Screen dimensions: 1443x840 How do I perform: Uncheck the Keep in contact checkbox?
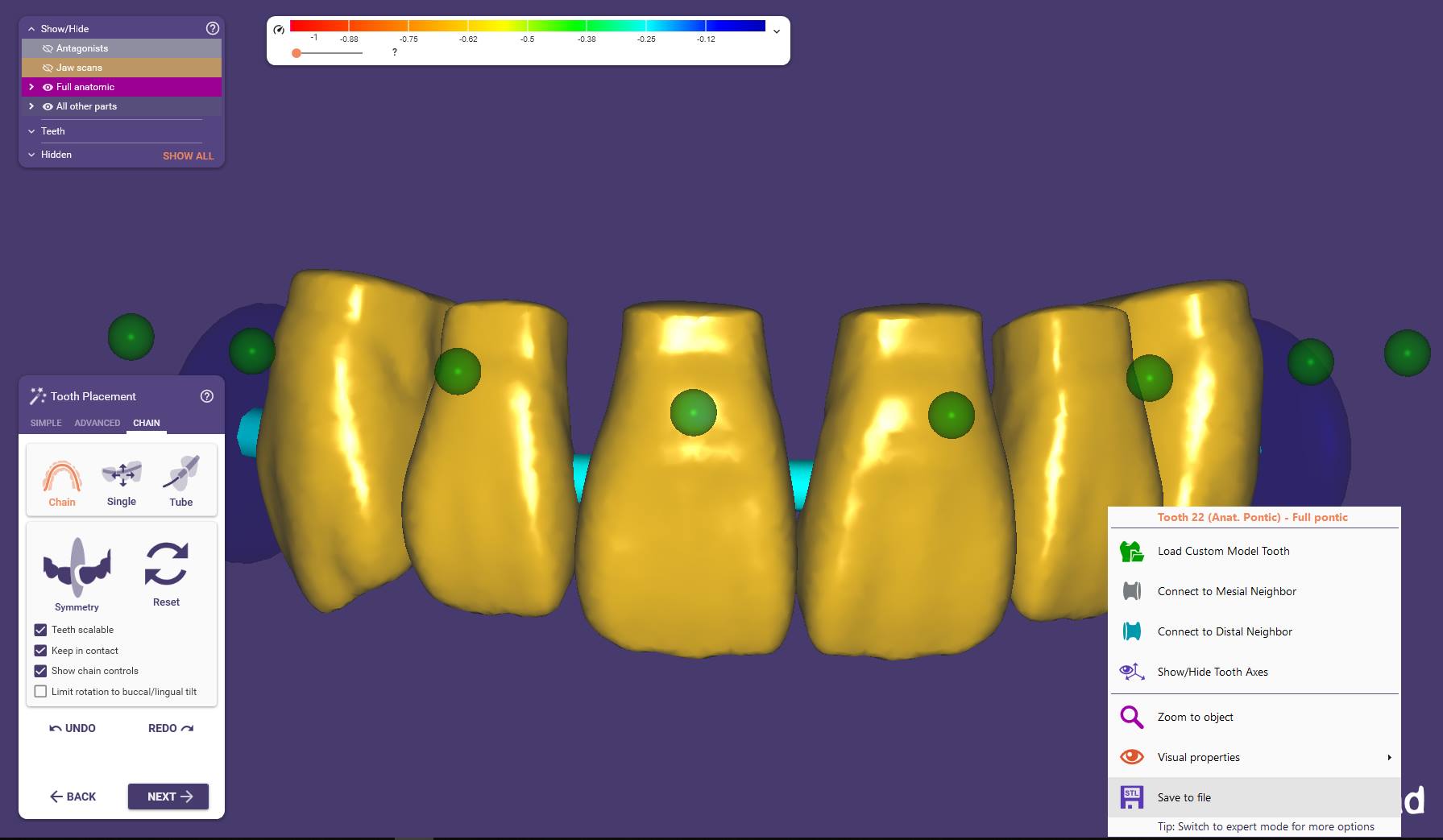coord(40,651)
